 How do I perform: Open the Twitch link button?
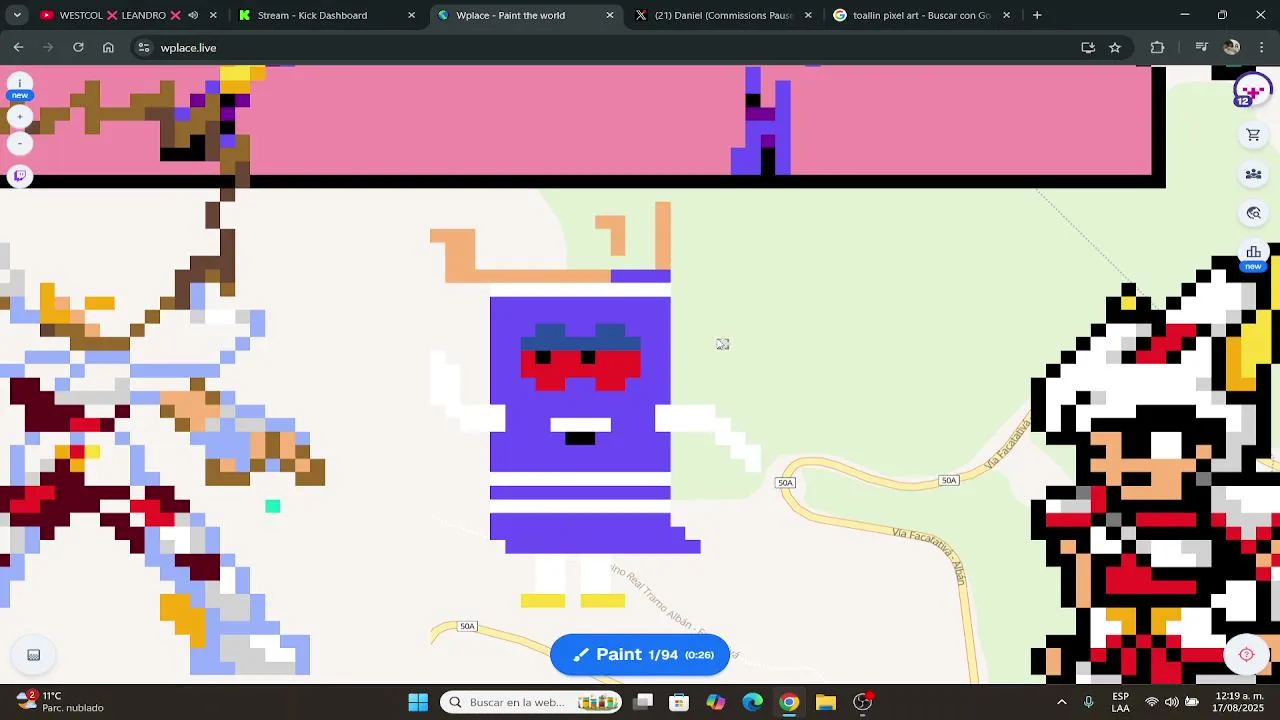[x=19, y=176]
